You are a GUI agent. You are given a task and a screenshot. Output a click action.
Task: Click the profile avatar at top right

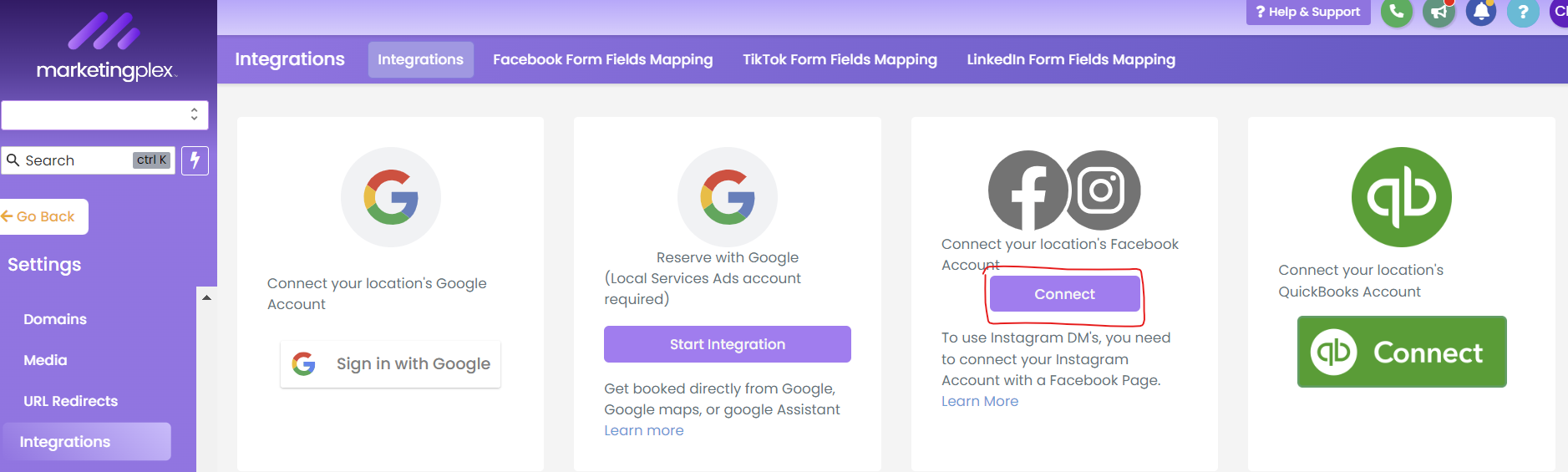[1559, 12]
